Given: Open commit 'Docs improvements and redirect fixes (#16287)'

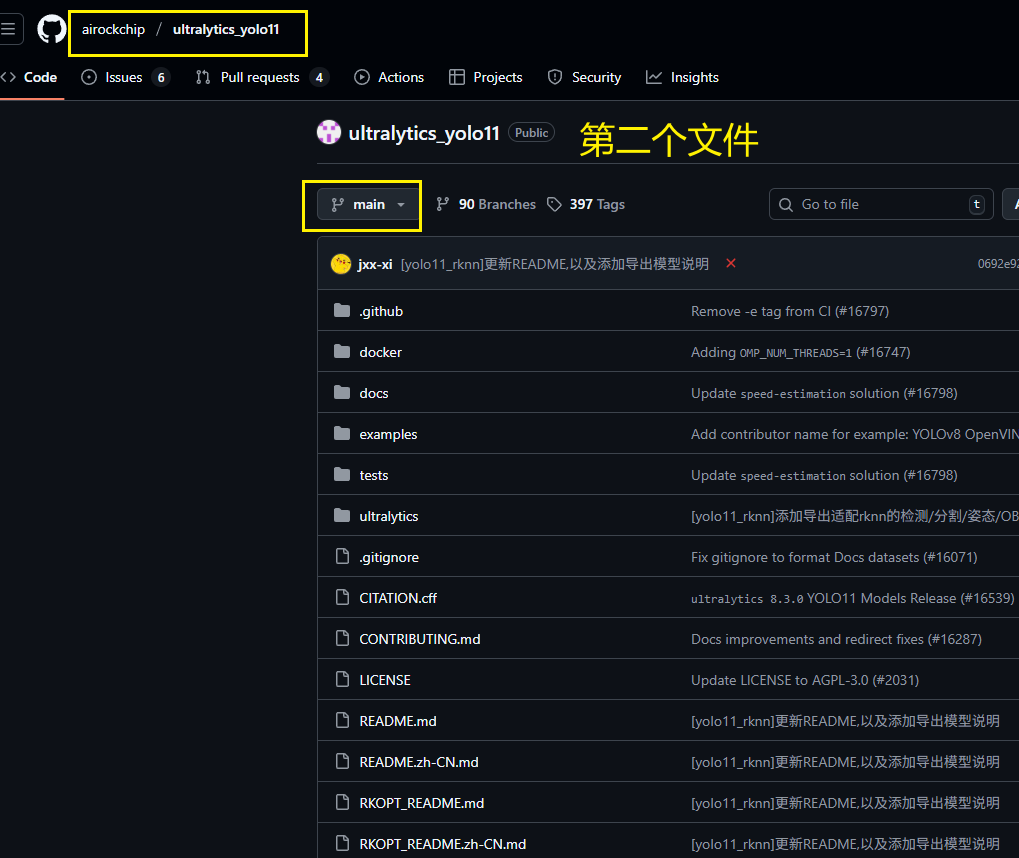Looking at the screenshot, I should [836, 639].
